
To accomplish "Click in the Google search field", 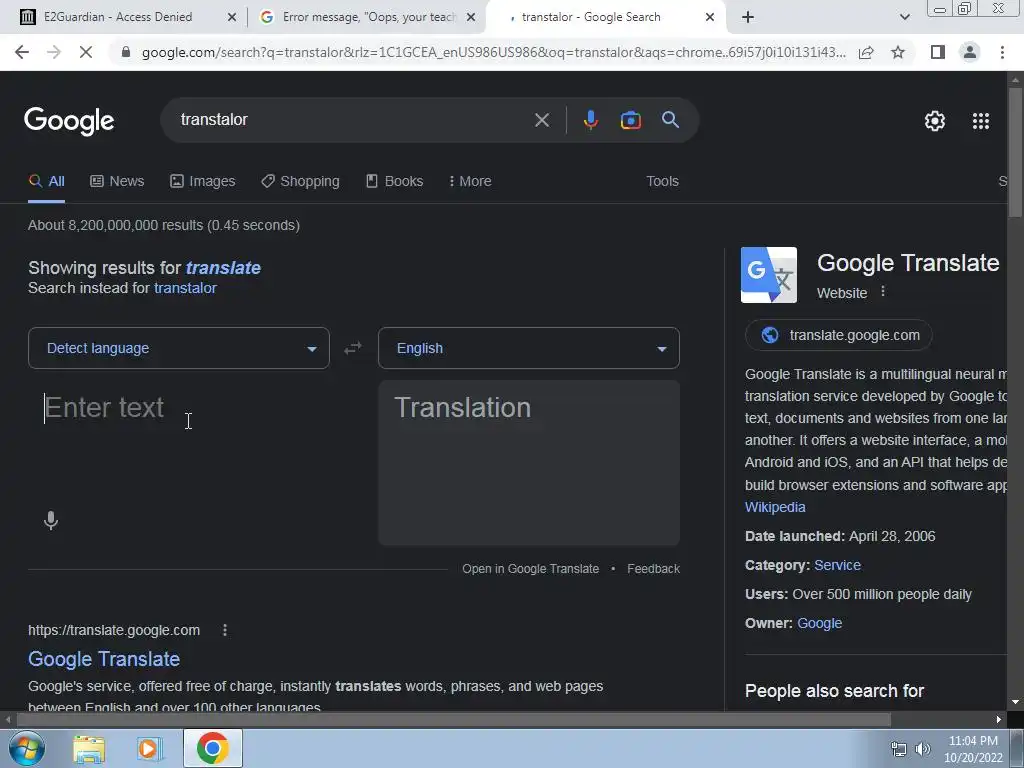I will coord(353,120).
